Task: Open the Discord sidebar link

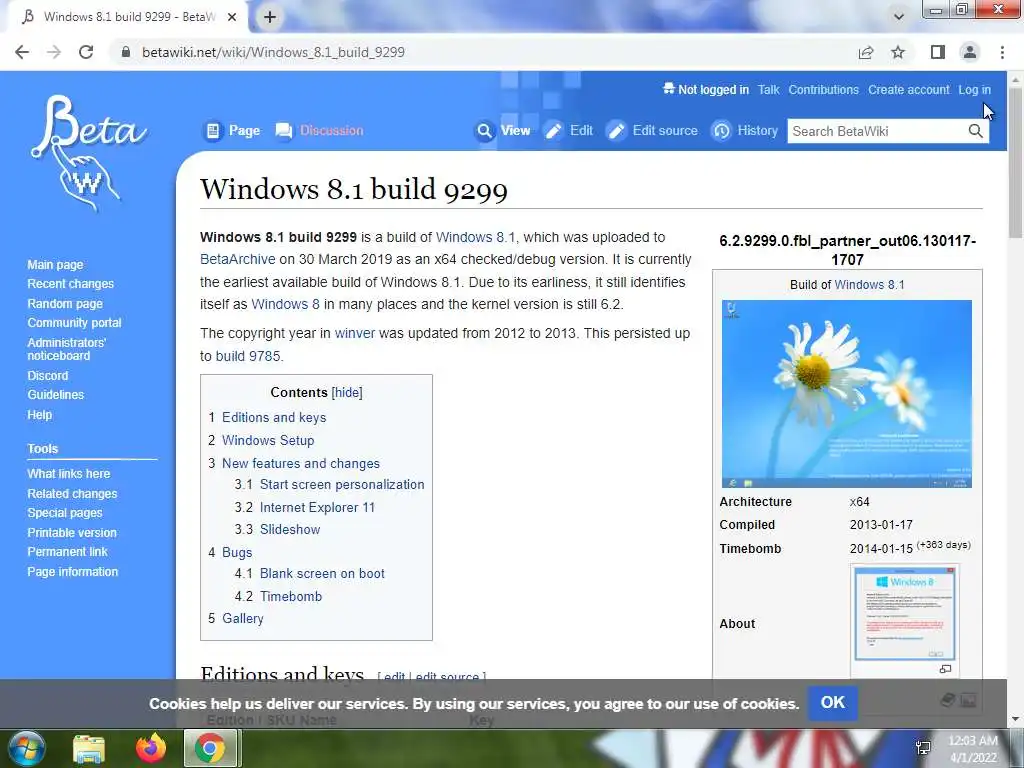Action: coord(48,376)
